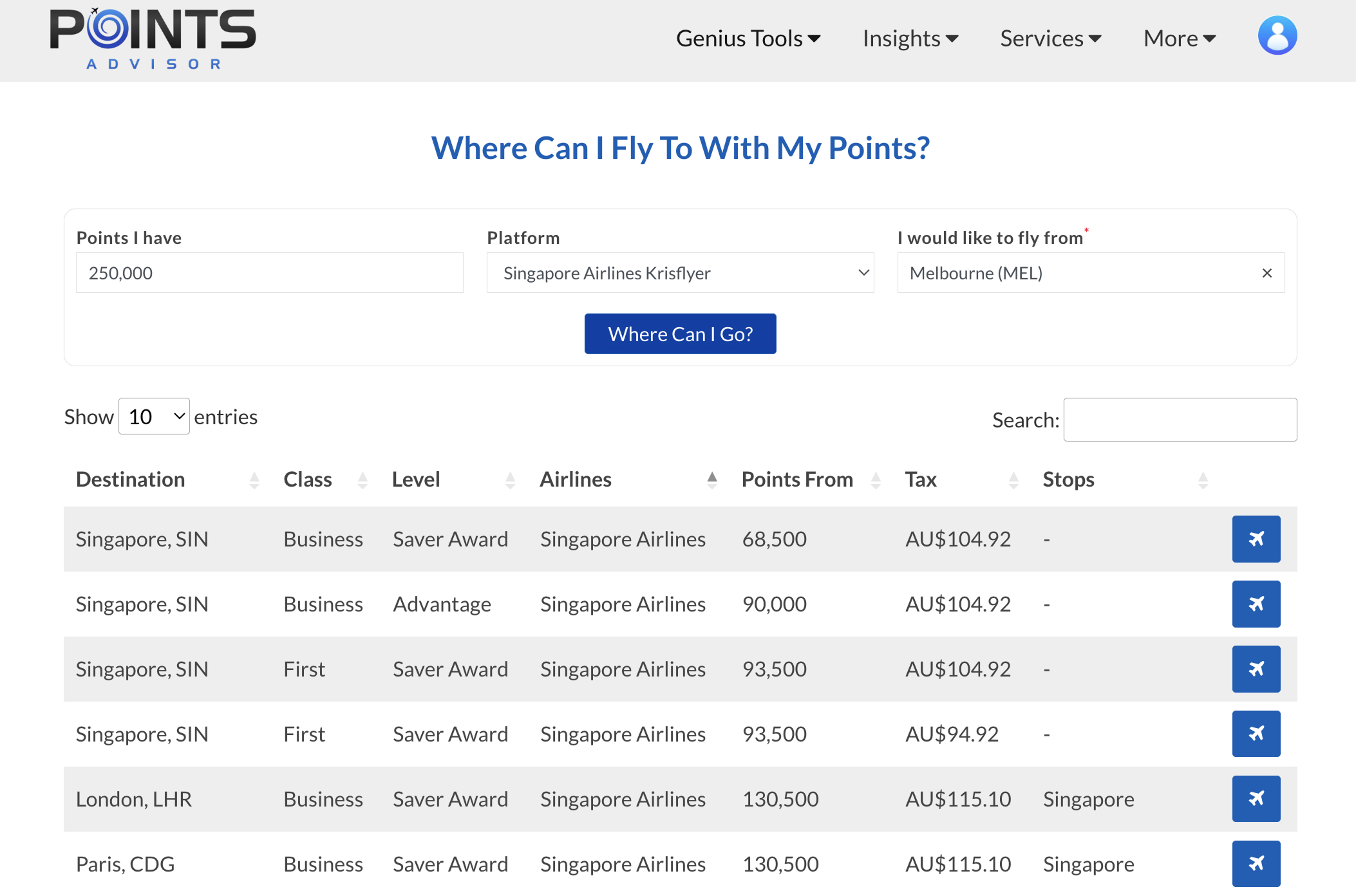Open the More menu
This screenshot has height=896, width=1356.
click(1180, 39)
